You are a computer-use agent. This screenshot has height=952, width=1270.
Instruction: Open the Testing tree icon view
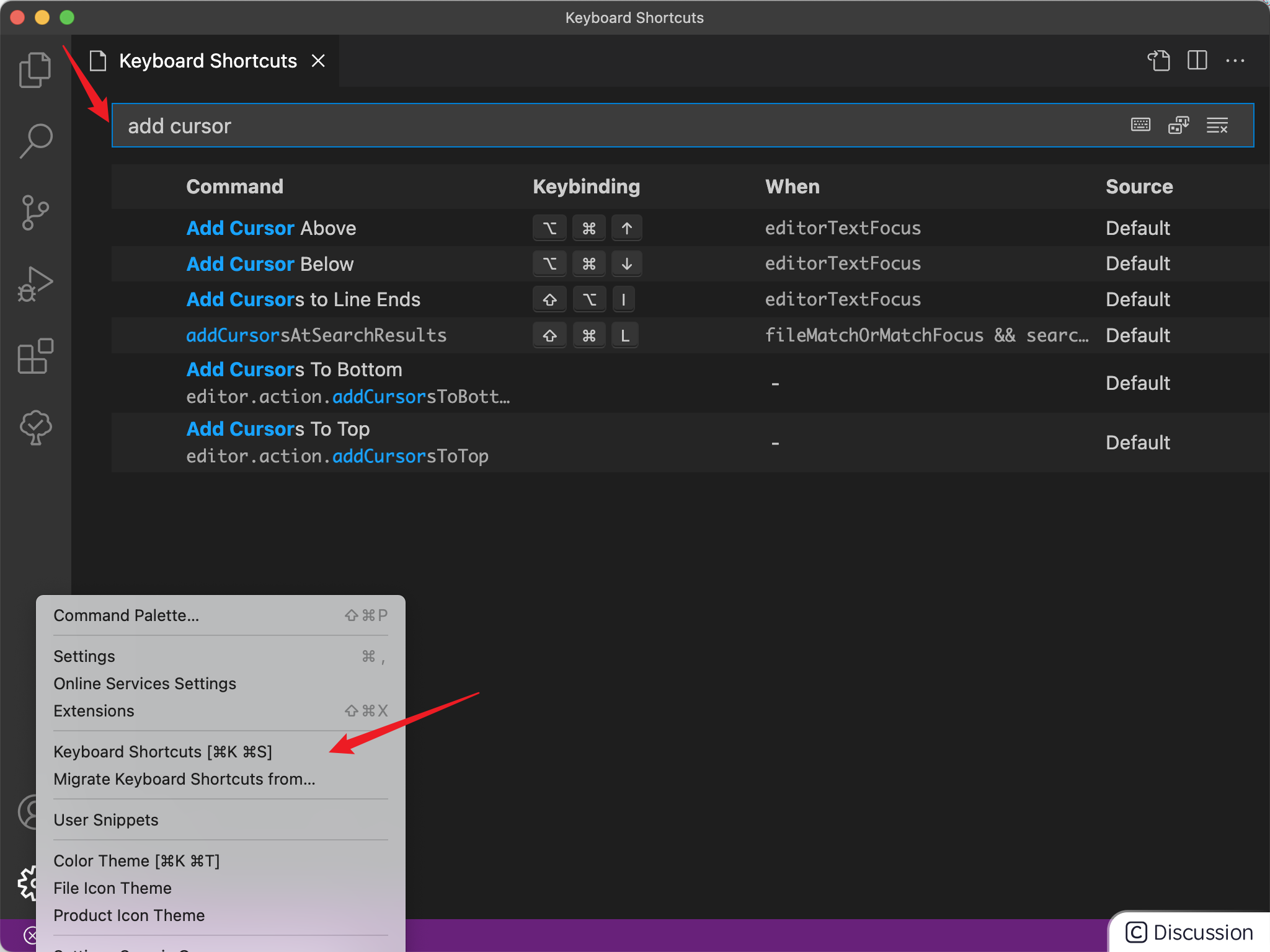point(35,427)
